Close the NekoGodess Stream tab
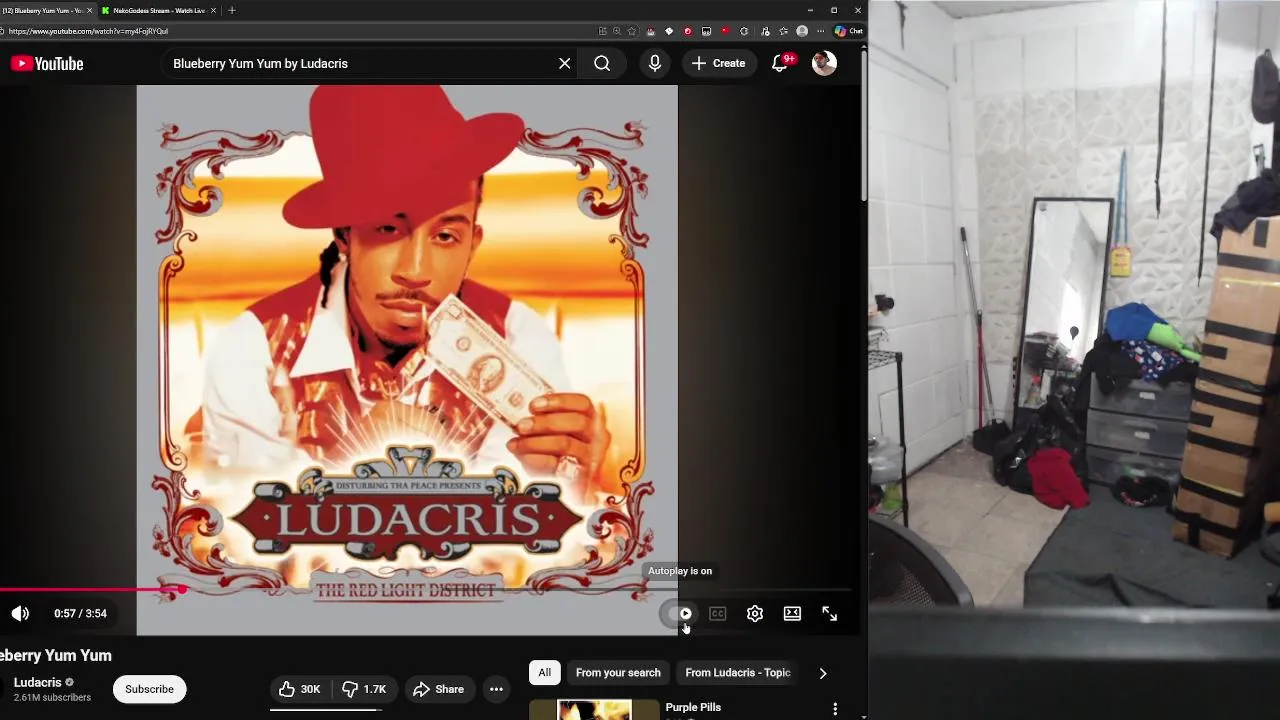Image resolution: width=1280 pixels, height=720 pixels. pyautogui.click(x=213, y=10)
